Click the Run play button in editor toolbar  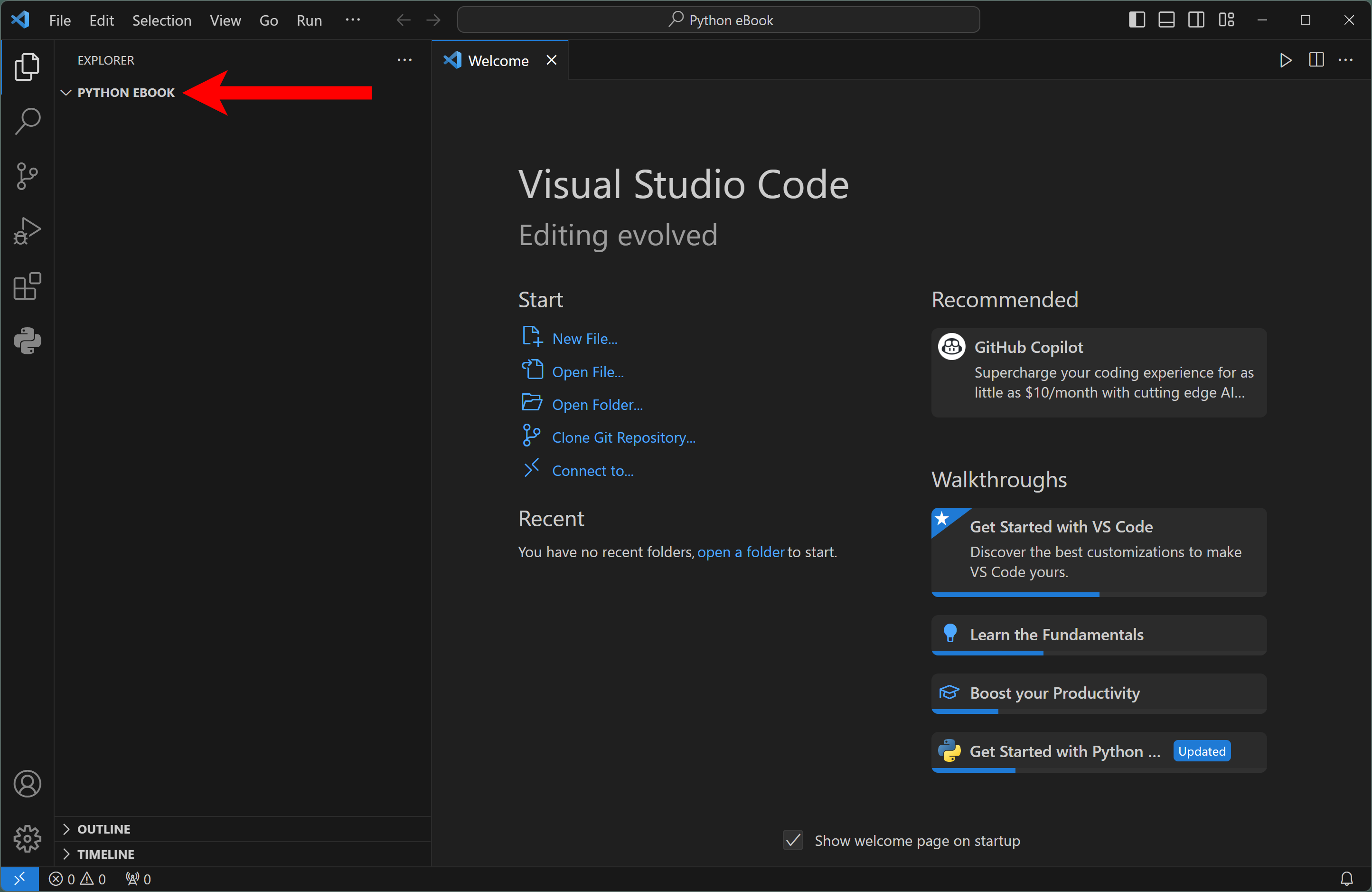click(x=1285, y=60)
